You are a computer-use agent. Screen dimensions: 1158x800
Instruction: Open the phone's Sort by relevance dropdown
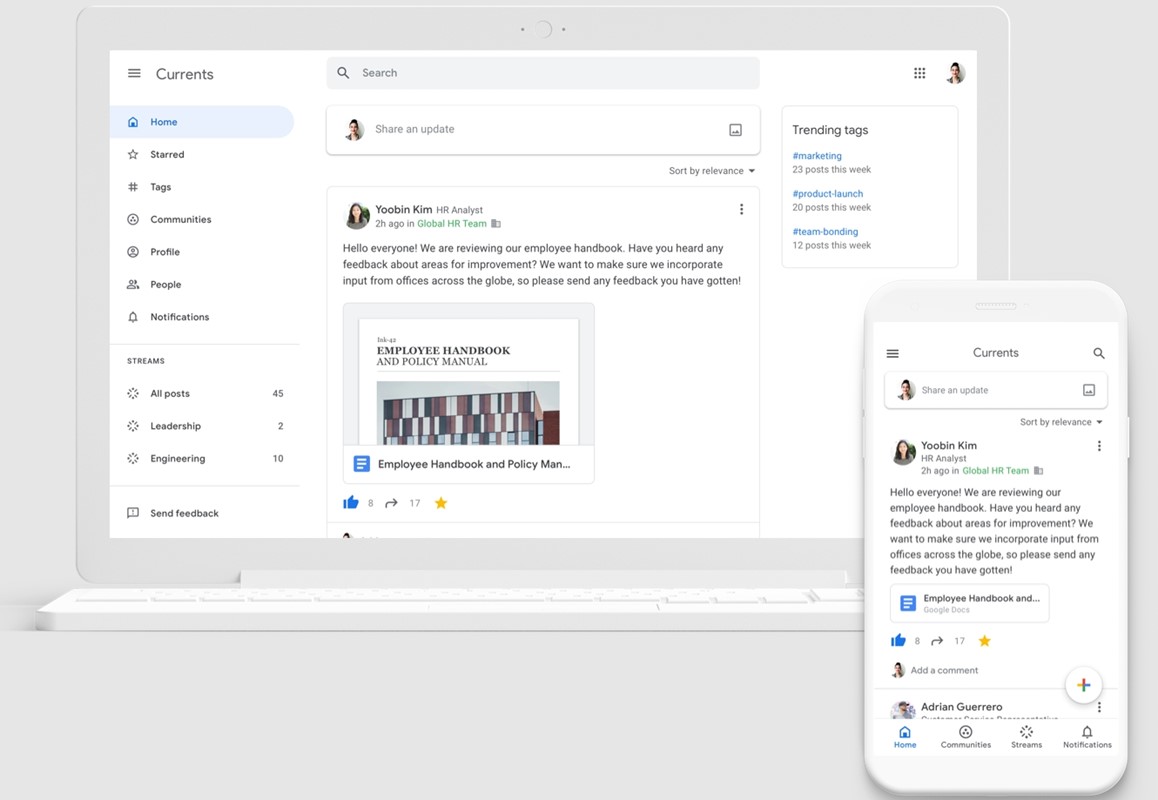[1061, 422]
